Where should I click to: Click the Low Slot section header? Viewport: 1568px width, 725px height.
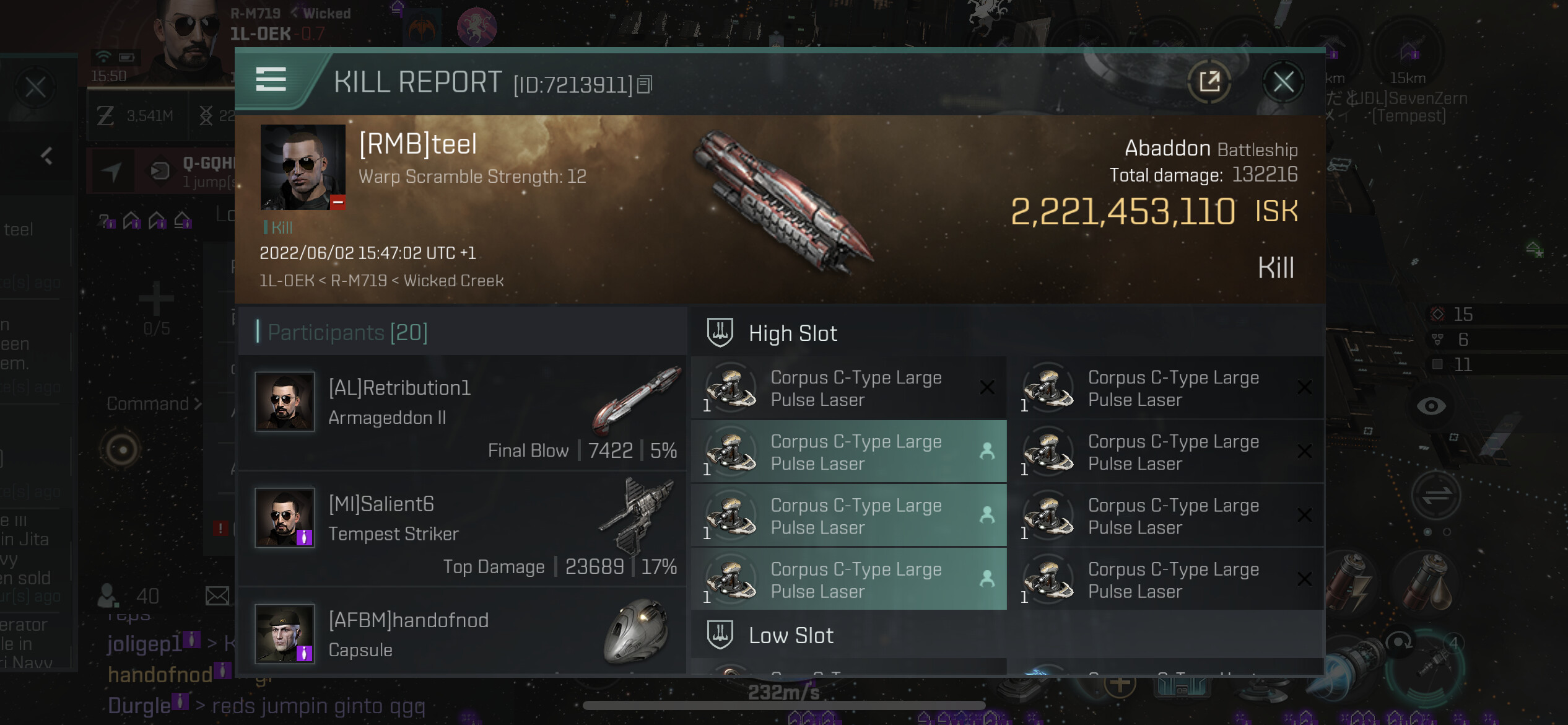coord(790,635)
